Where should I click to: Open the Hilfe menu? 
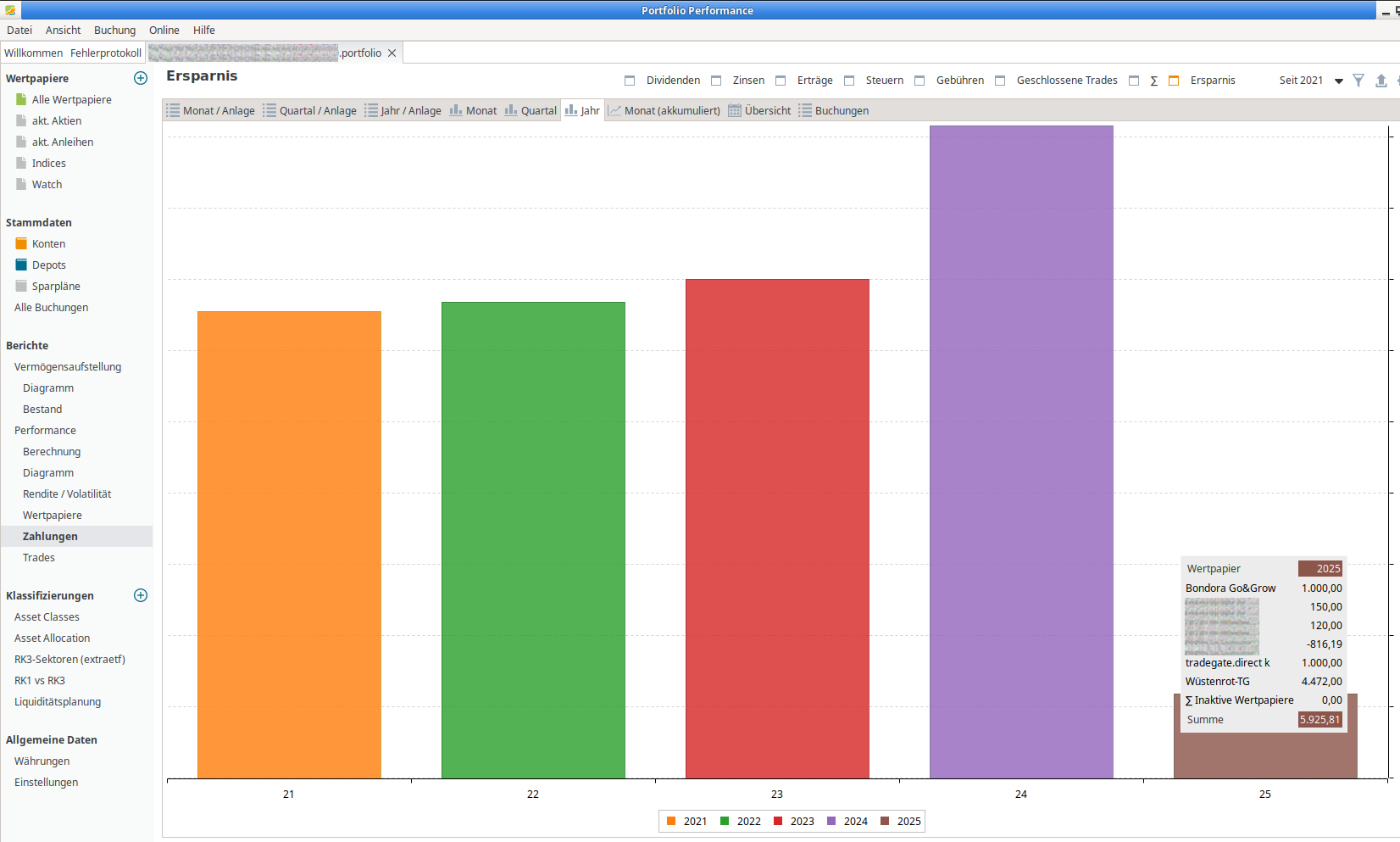(204, 30)
